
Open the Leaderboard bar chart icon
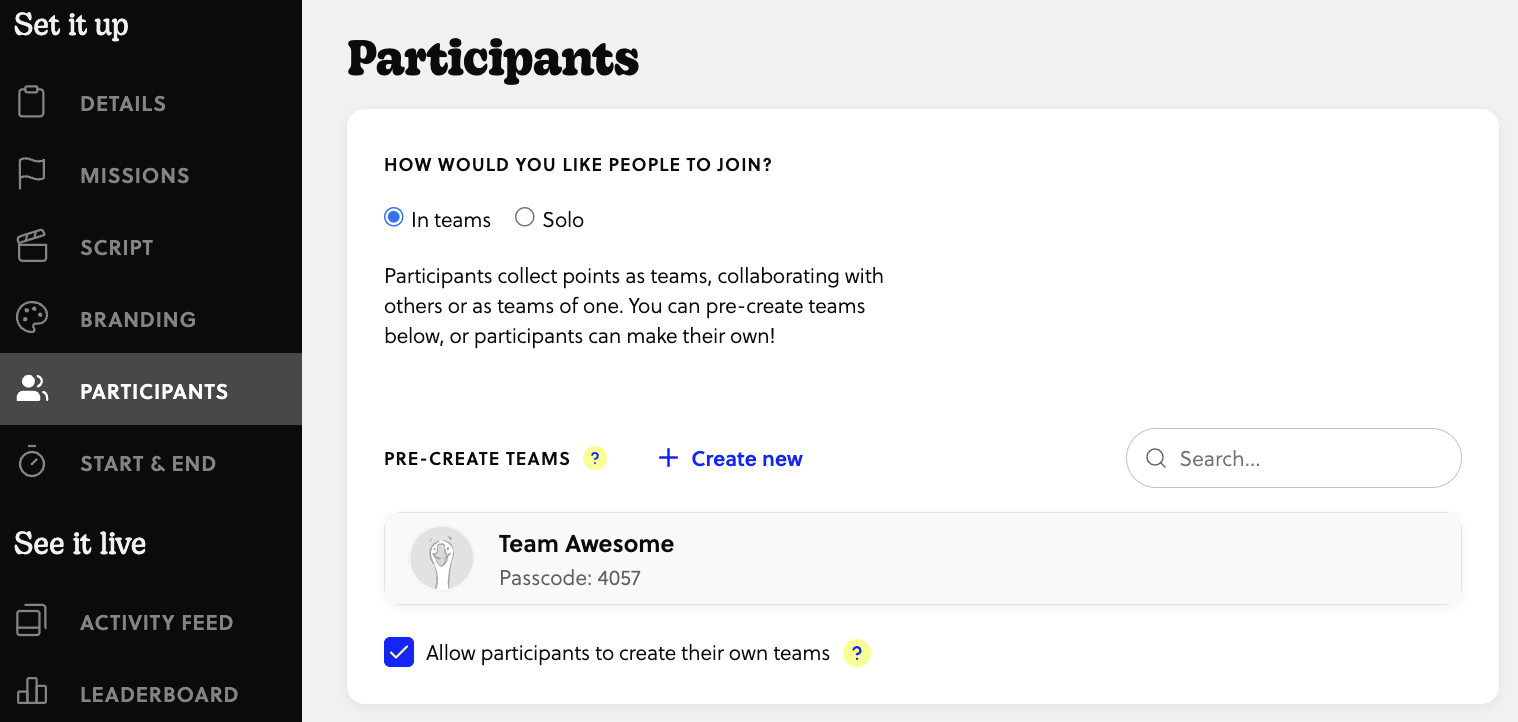pos(31,692)
